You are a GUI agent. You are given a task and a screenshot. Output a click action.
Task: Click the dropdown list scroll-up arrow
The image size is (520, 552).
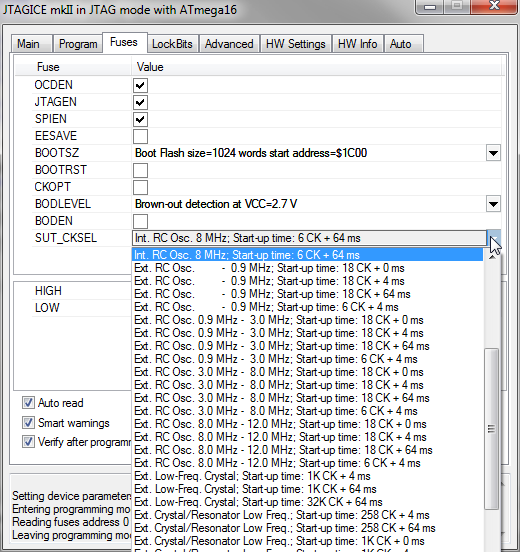point(492,257)
